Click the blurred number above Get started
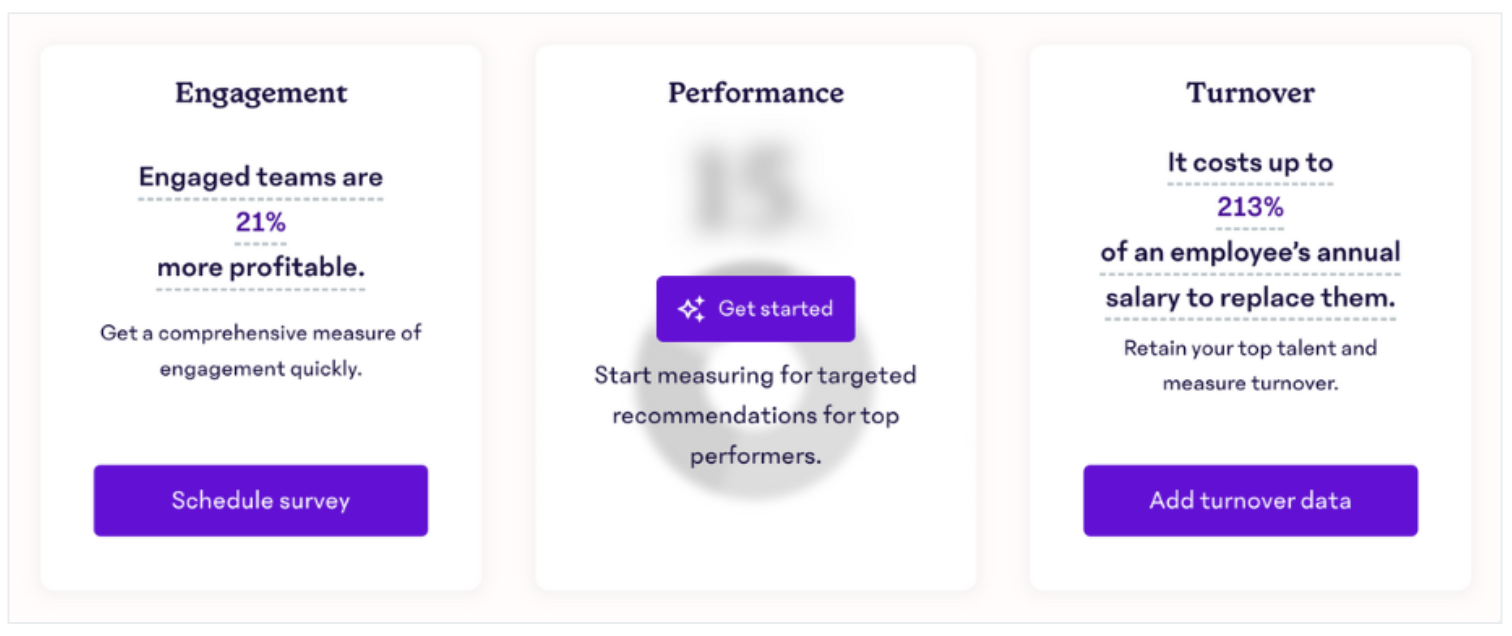This screenshot has height=636, width=1512. coord(746,187)
